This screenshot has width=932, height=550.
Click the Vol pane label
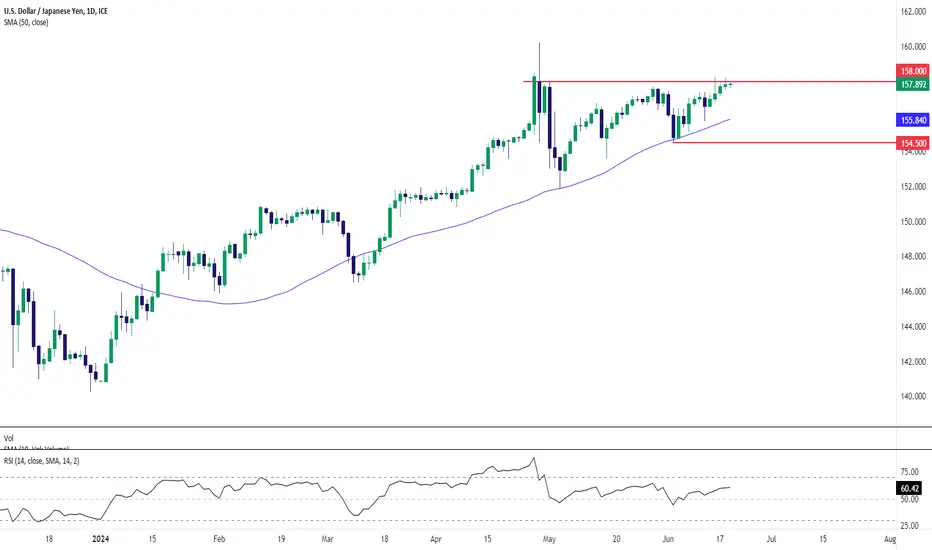(9, 438)
